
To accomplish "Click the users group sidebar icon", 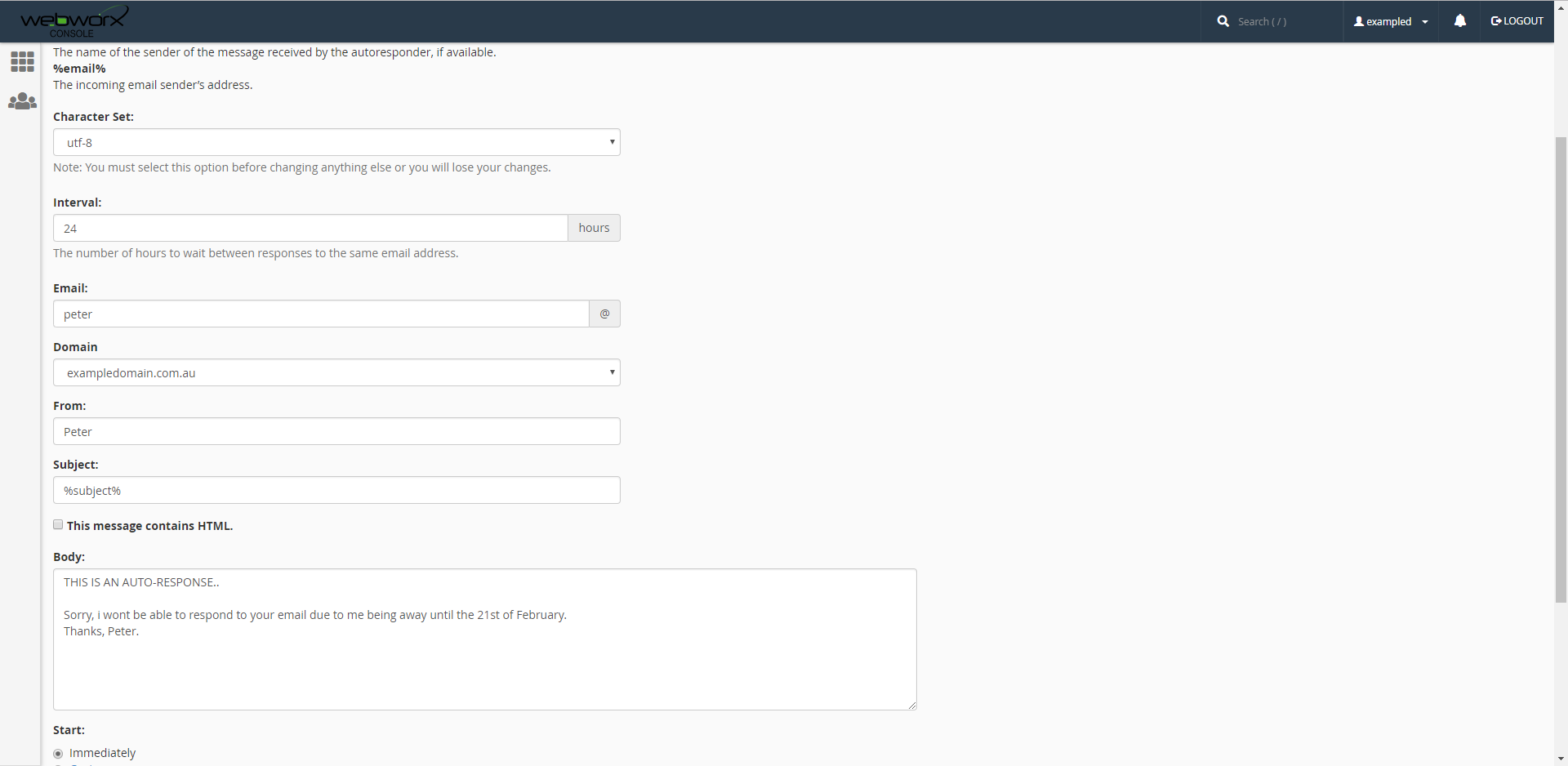I will (22, 101).
